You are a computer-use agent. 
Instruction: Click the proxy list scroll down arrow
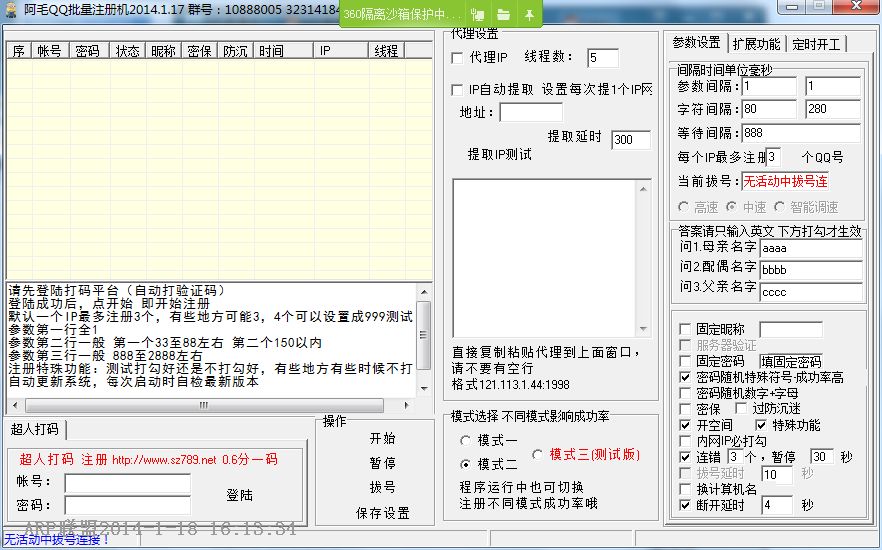(644, 329)
